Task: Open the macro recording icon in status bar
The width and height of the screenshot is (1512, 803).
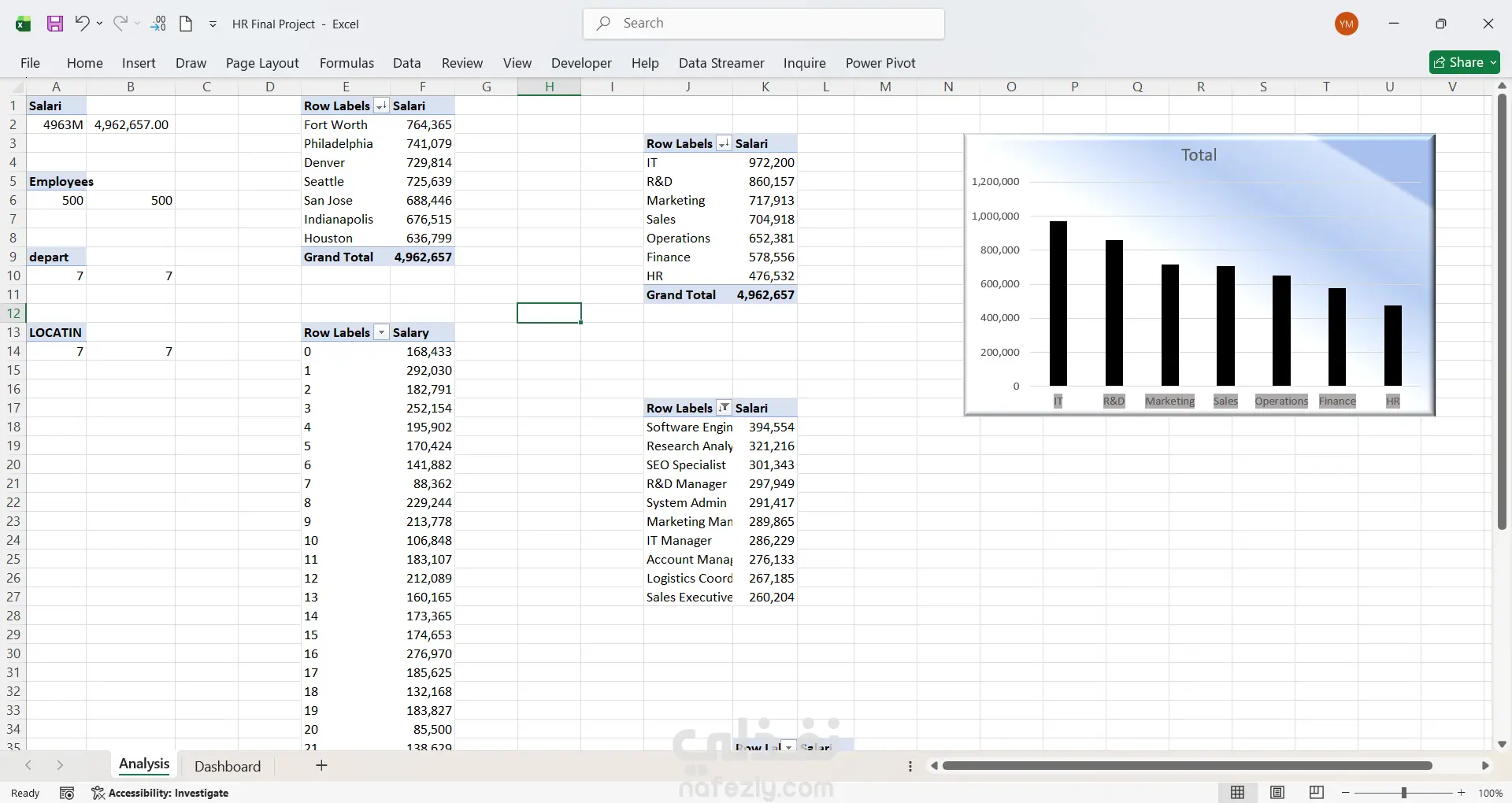Action: point(67,793)
